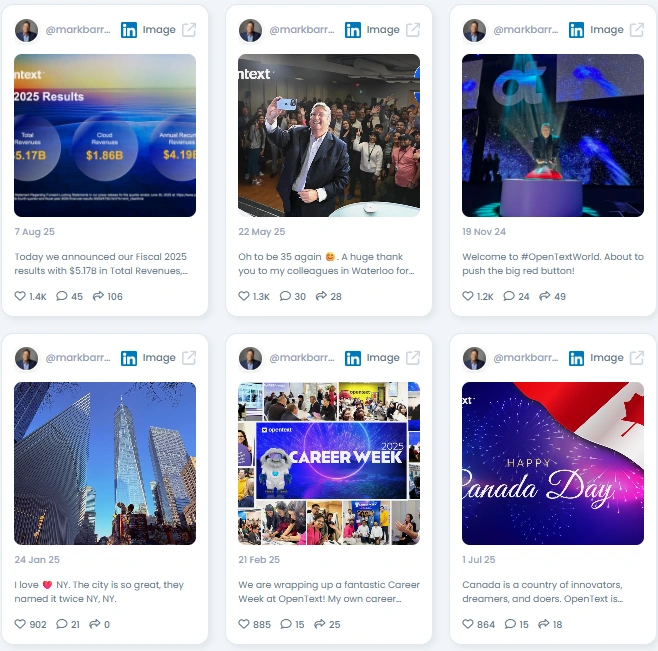658x651 pixels.
Task: Open external link on 22 May 25 post
Action: pos(413,30)
